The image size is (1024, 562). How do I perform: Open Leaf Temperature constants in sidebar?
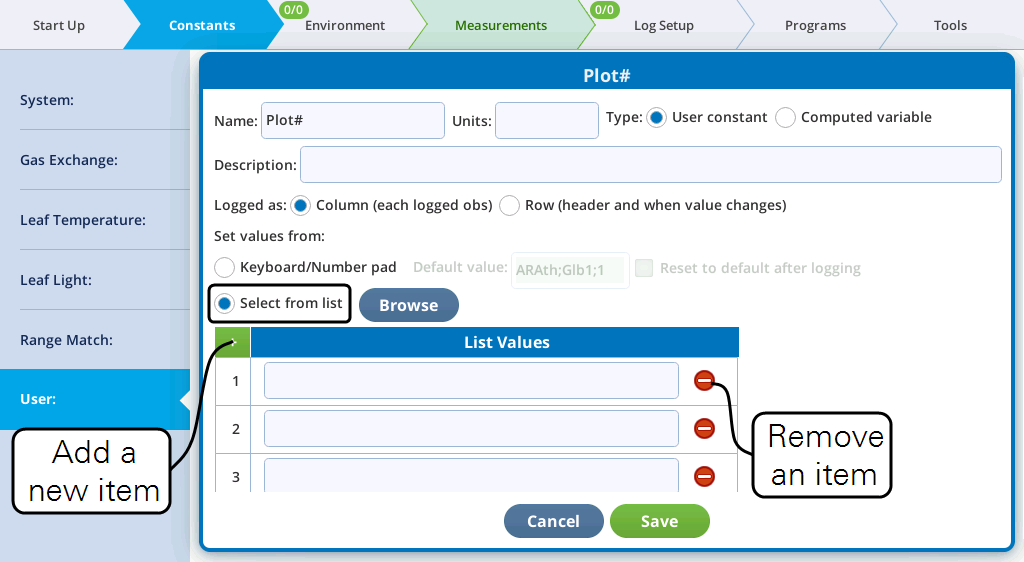[x=95, y=220]
